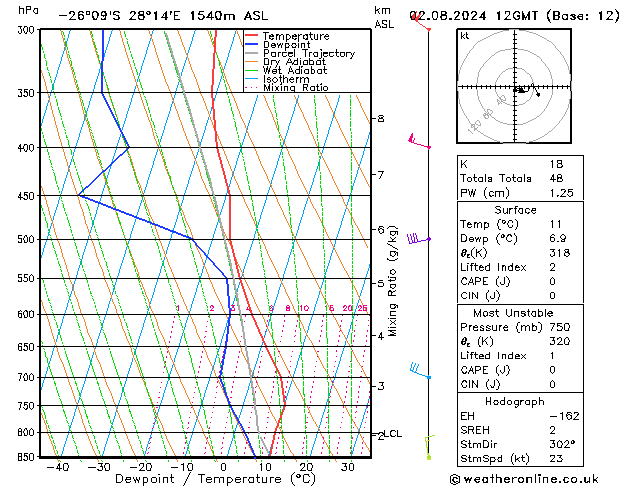Screen dimensions: 629x486
Task: Click the LCL marker label
Action: (x=392, y=433)
